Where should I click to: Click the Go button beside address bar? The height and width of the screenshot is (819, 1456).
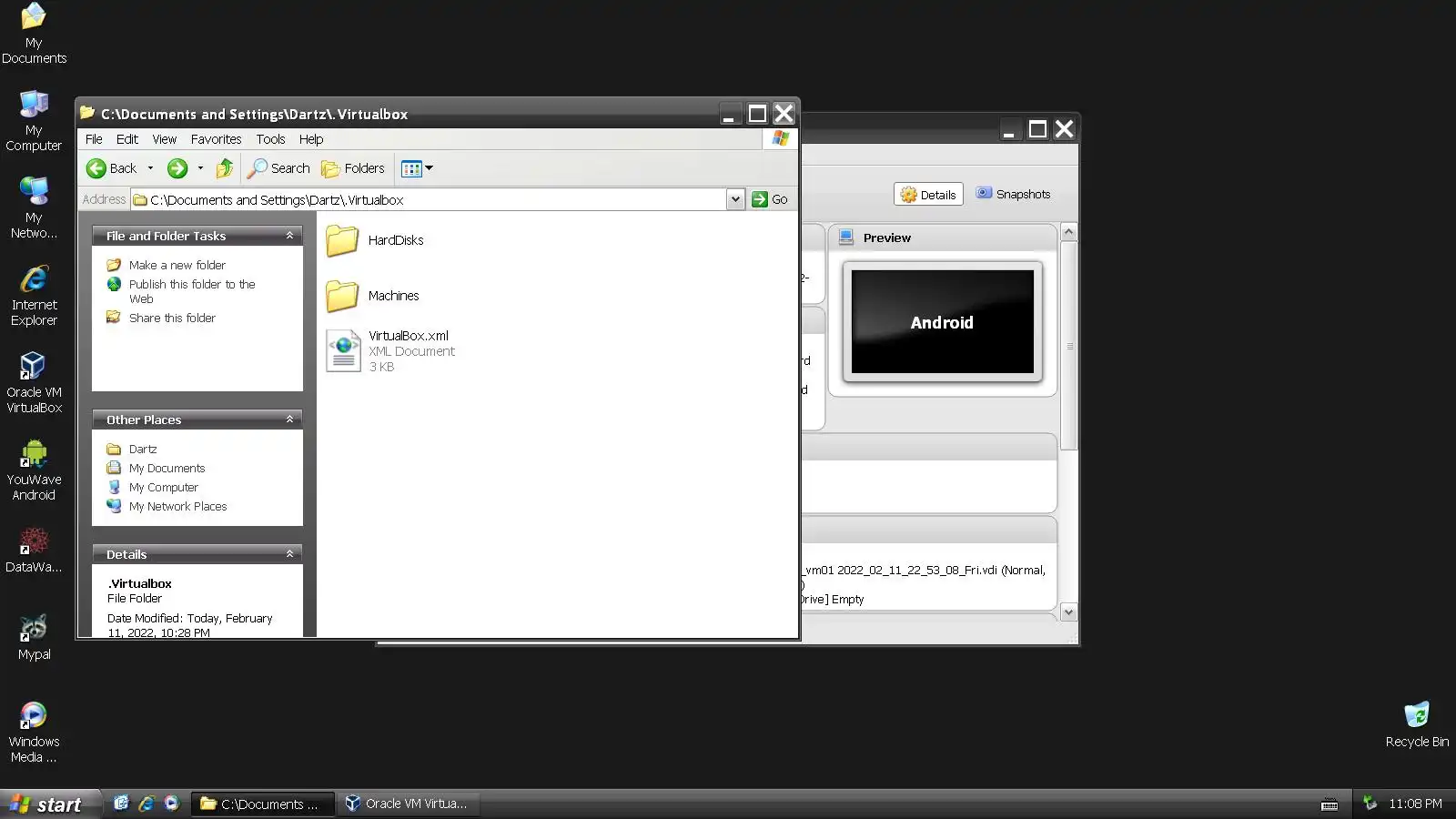pos(770,199)
